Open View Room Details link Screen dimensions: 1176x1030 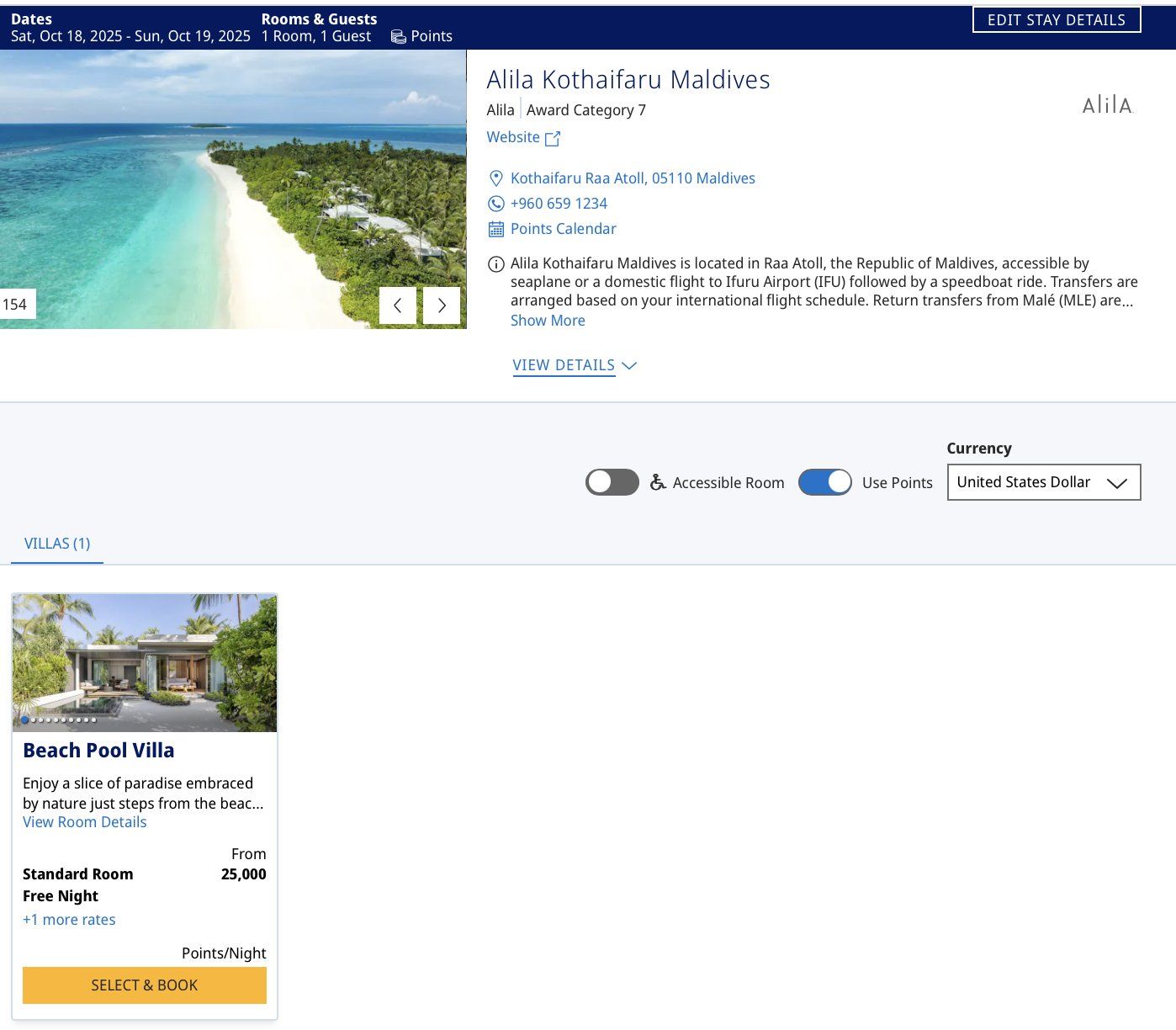pyautogui.click(x=85, y=822)
